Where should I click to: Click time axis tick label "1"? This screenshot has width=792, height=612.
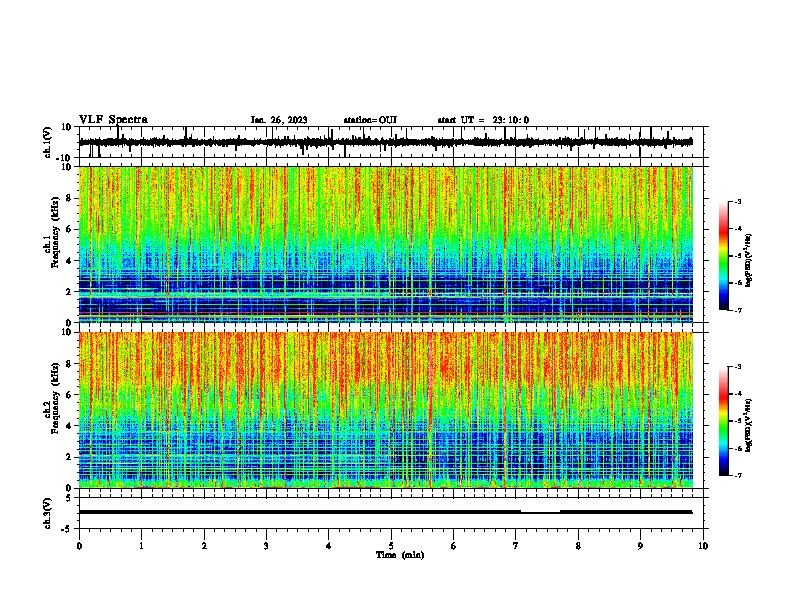coord(142,546)
